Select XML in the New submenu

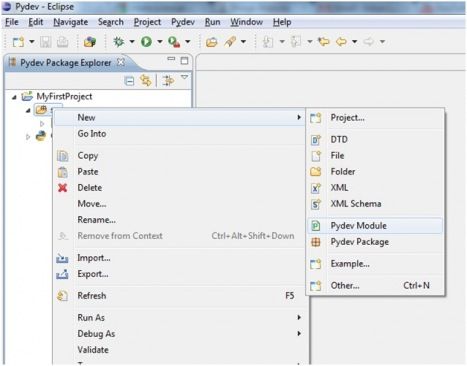click(375, 188)
